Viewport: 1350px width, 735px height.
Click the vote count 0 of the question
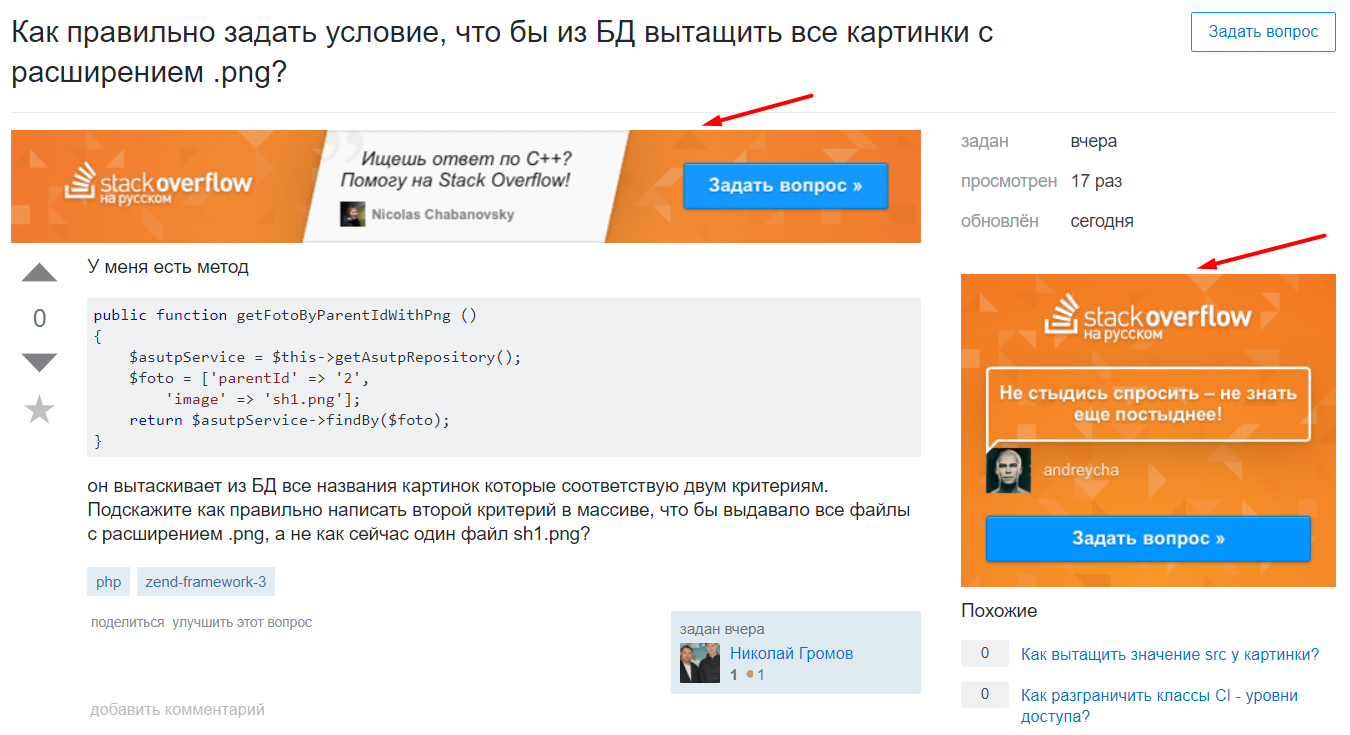coord(40,319)
